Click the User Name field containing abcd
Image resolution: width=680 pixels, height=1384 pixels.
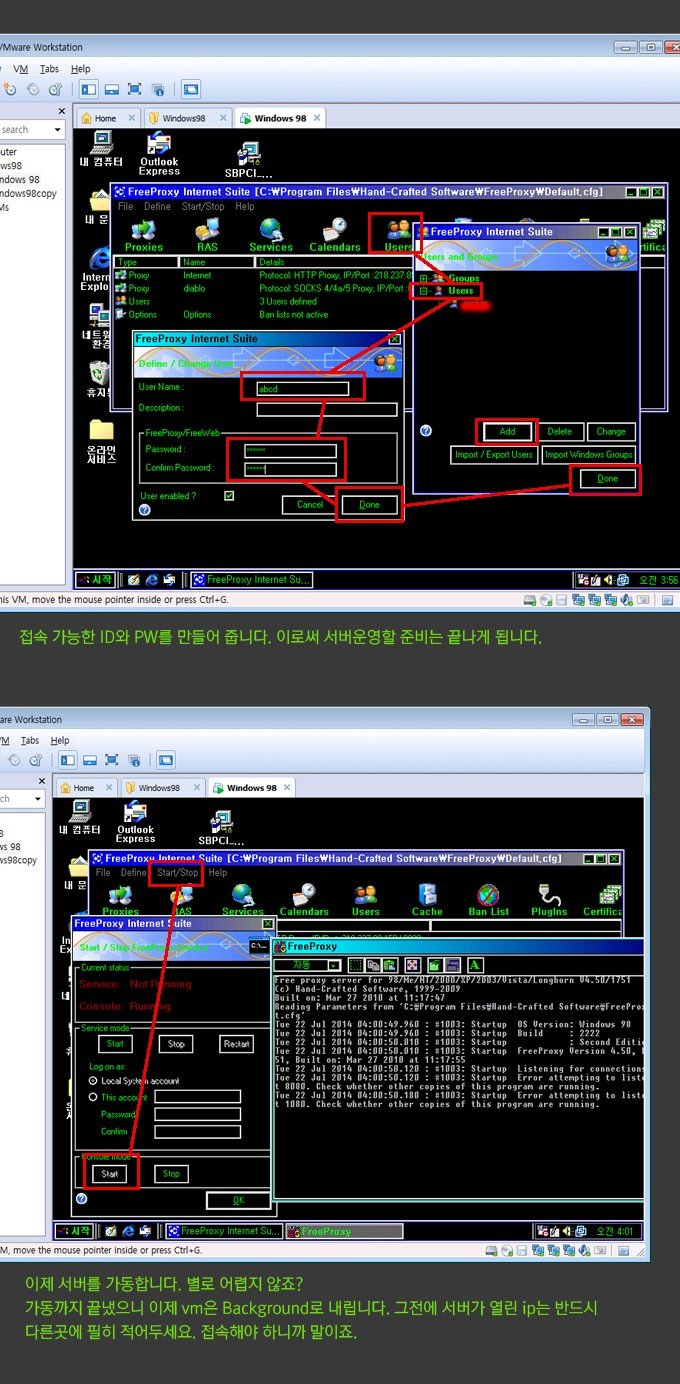(x=303, y=388)
